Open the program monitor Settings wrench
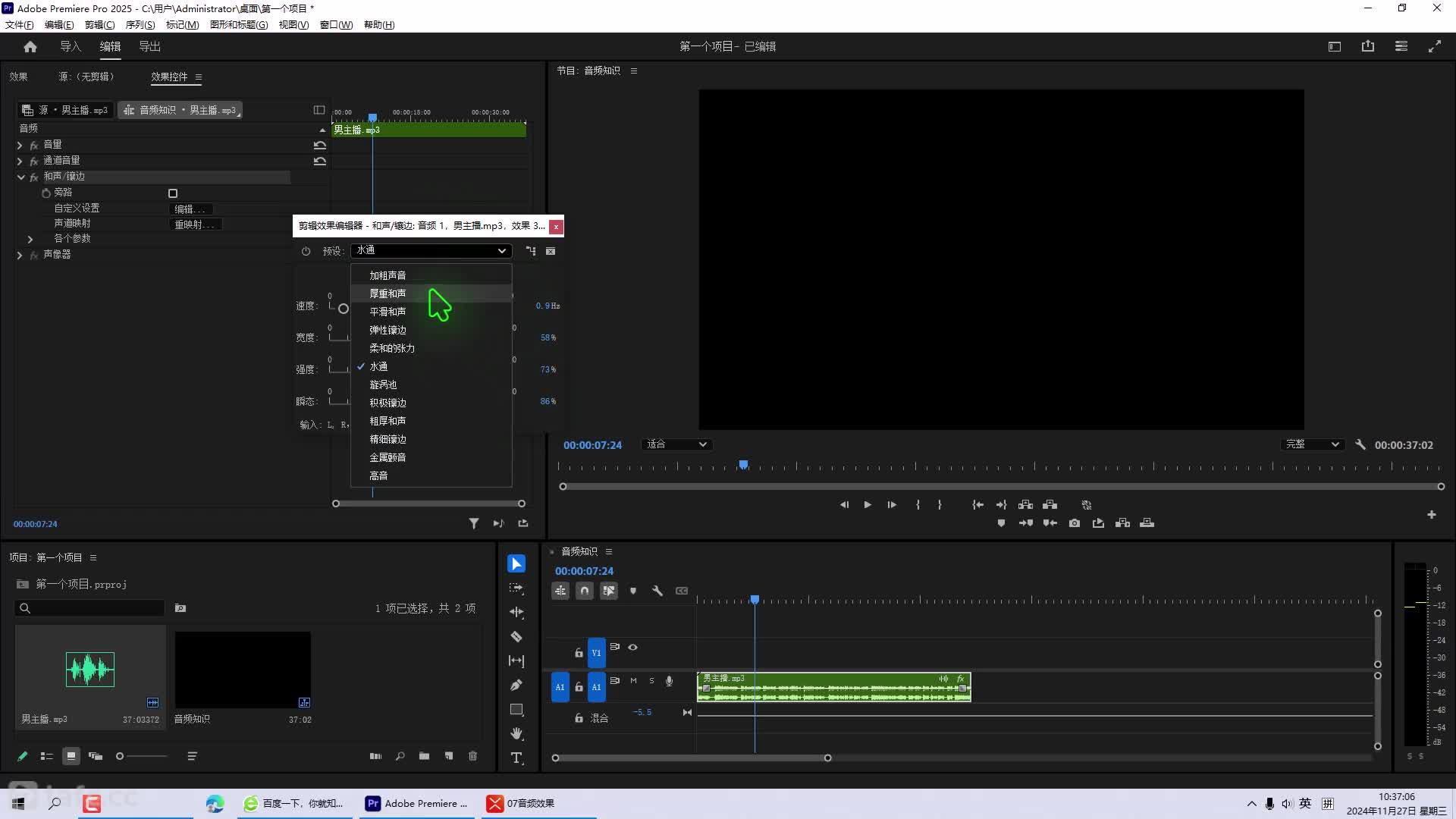1456x819 pixels. tap(1360, 444)
